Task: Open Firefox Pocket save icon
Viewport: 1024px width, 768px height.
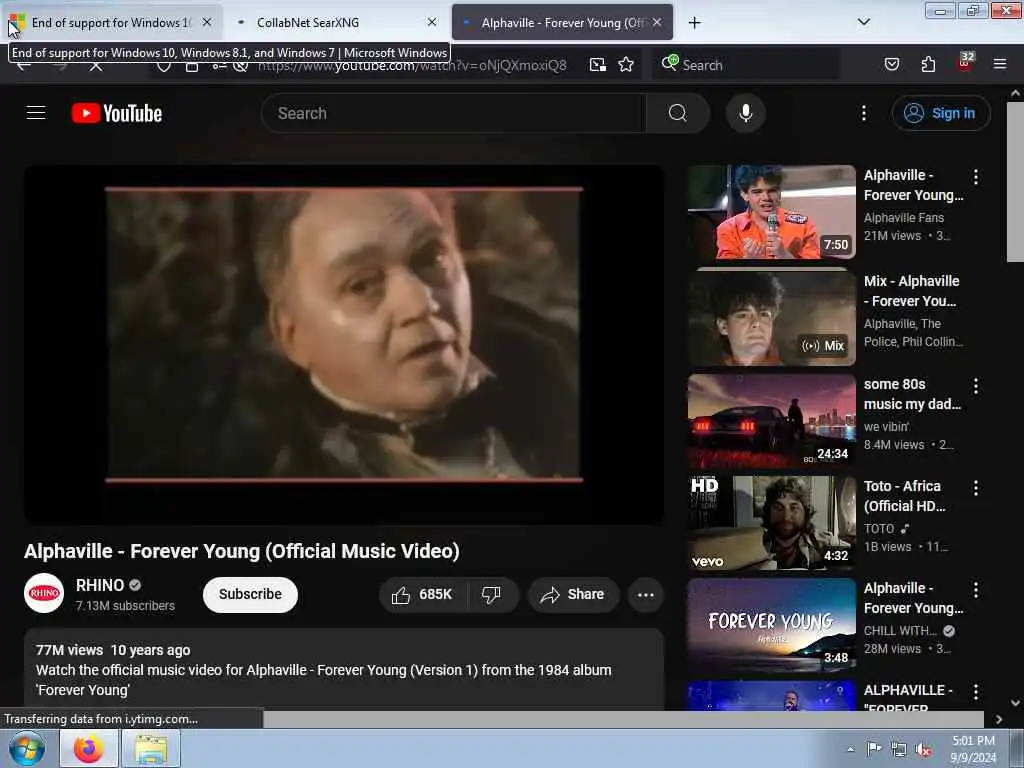Action: tap(891, 64)
